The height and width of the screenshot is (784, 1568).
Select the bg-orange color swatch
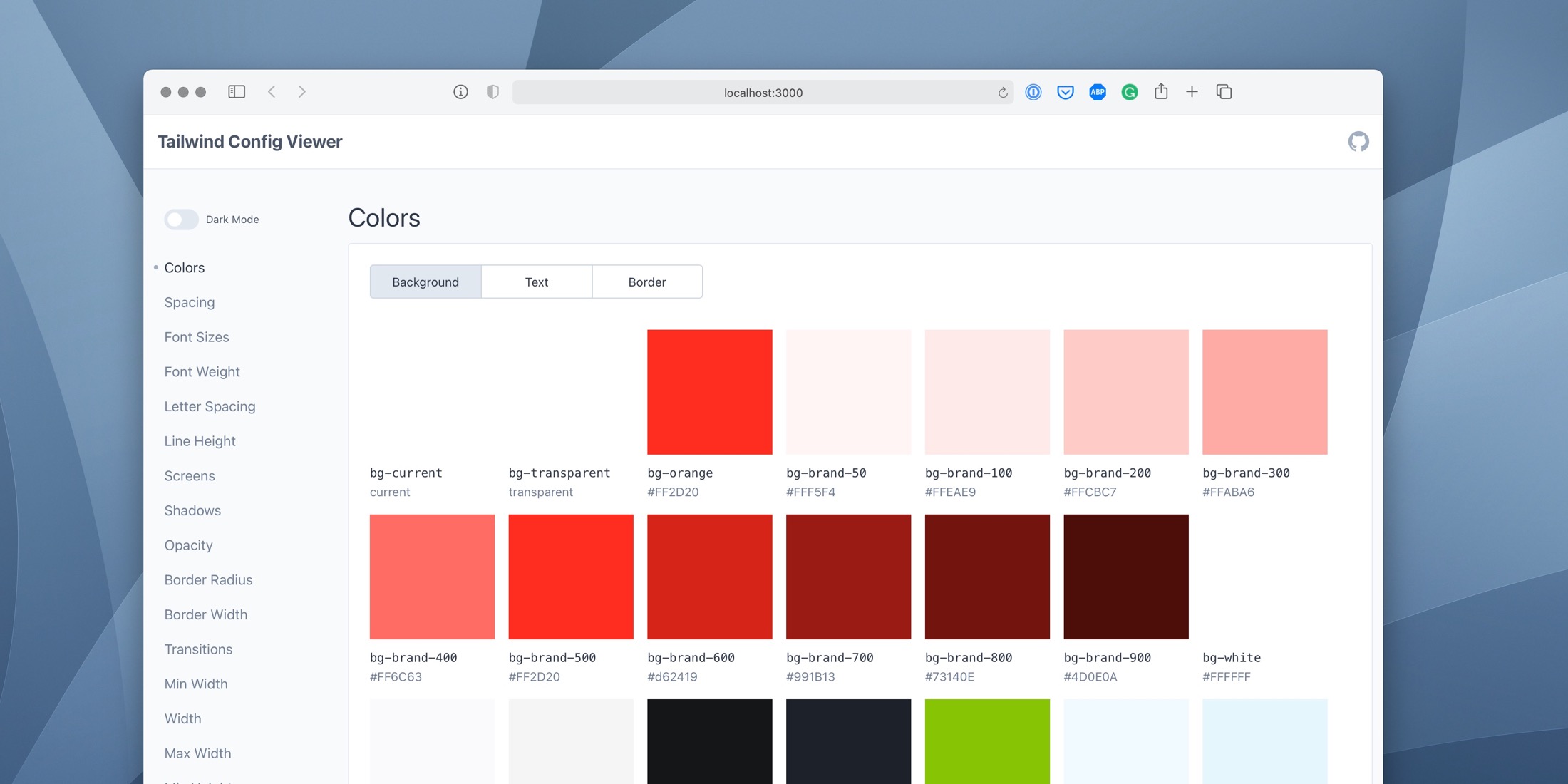click(x=709, y=391)
